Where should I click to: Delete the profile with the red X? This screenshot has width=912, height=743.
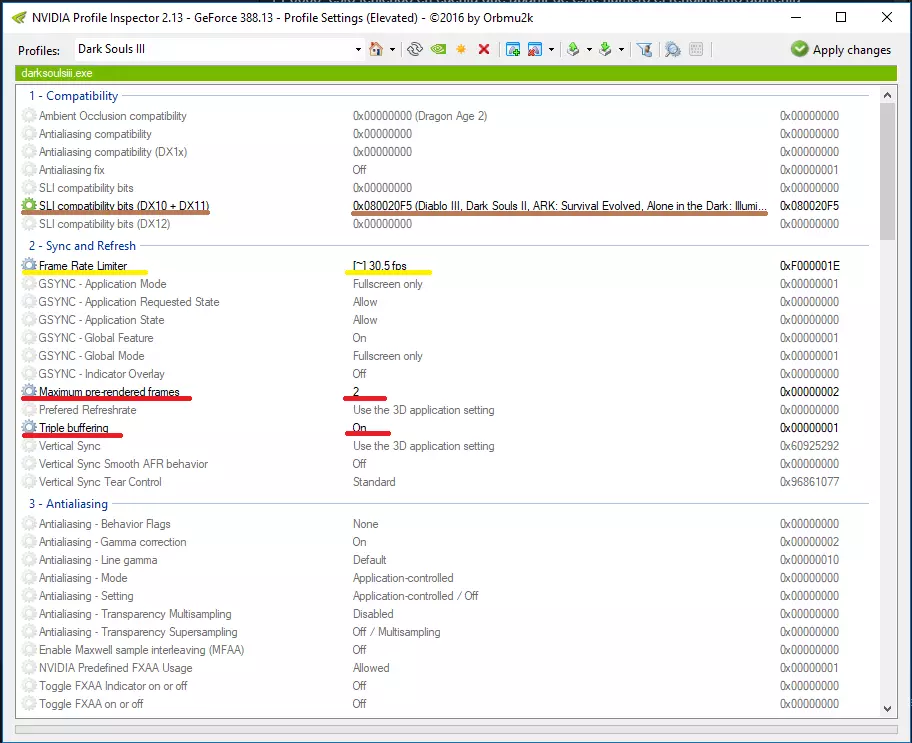(x=484, y=49)
